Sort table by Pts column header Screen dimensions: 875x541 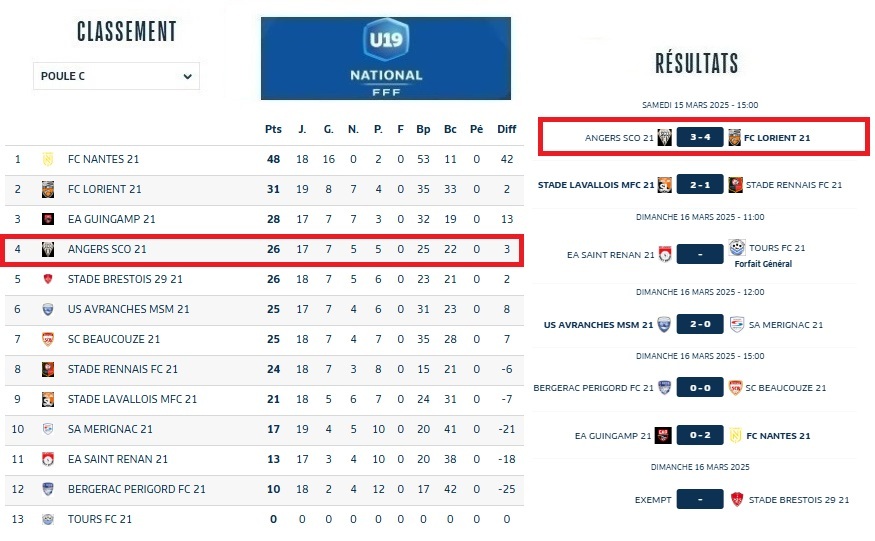coord(273,129)
